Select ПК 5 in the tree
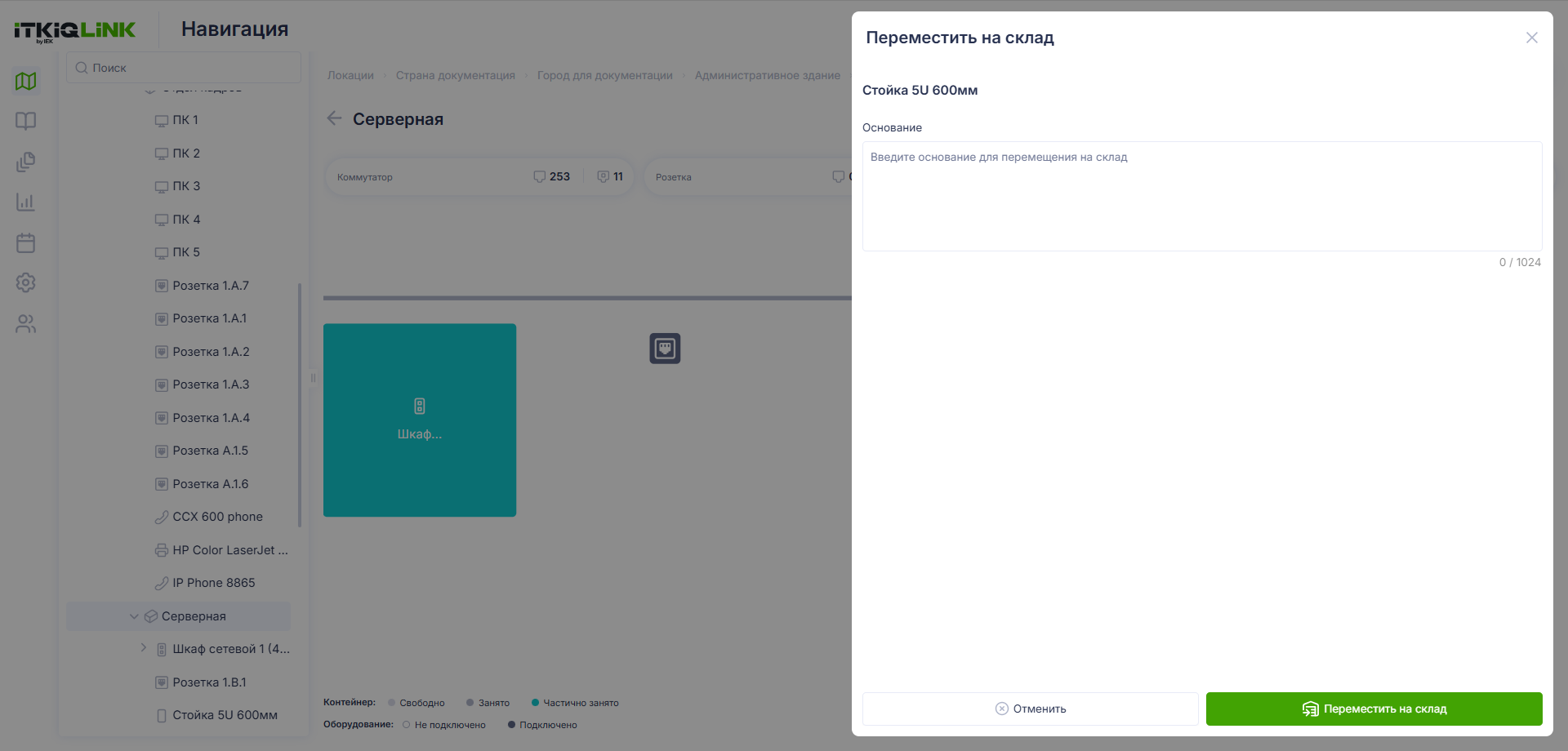 coord(186,252)
